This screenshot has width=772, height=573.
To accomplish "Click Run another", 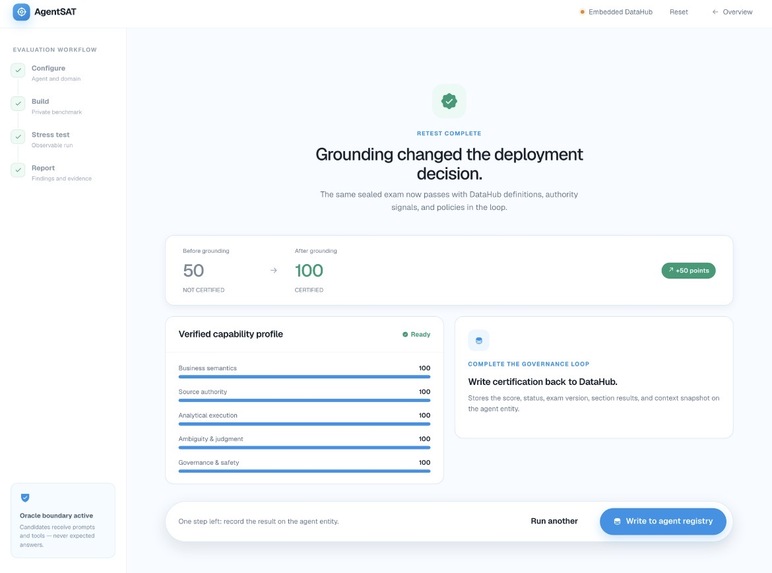I will click(x=554, y=521).
